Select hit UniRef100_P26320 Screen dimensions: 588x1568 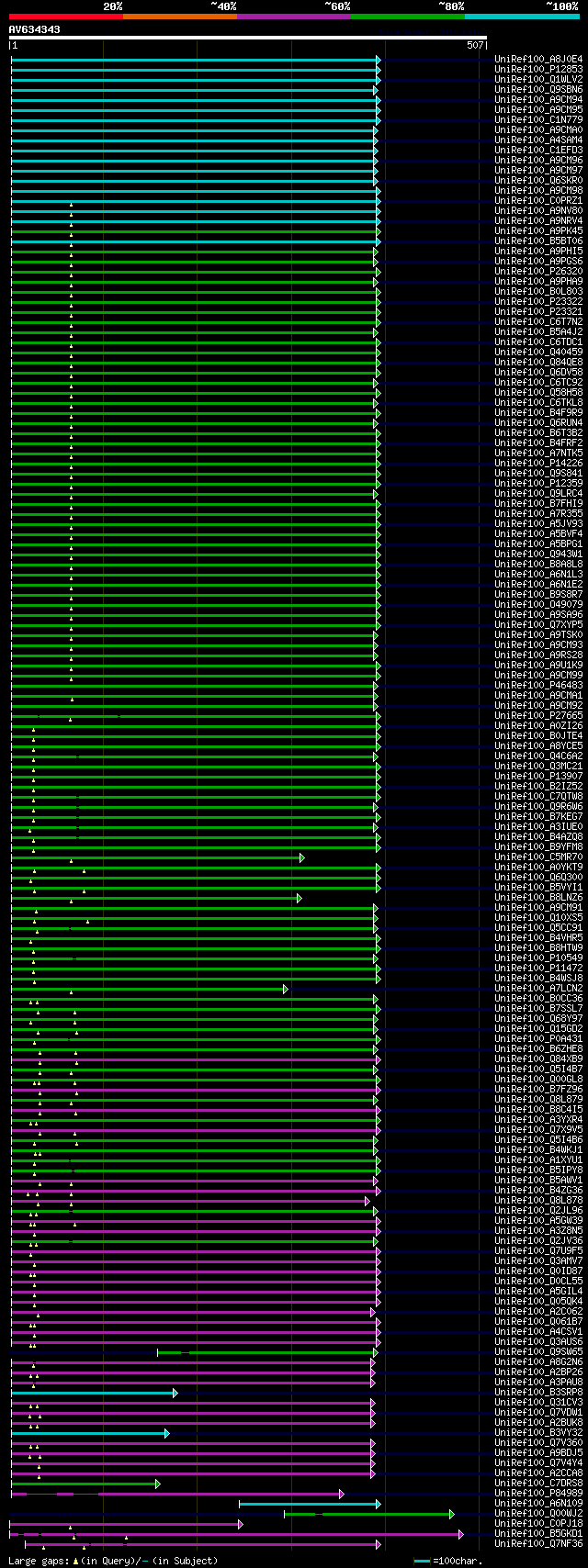pos(538,271)
